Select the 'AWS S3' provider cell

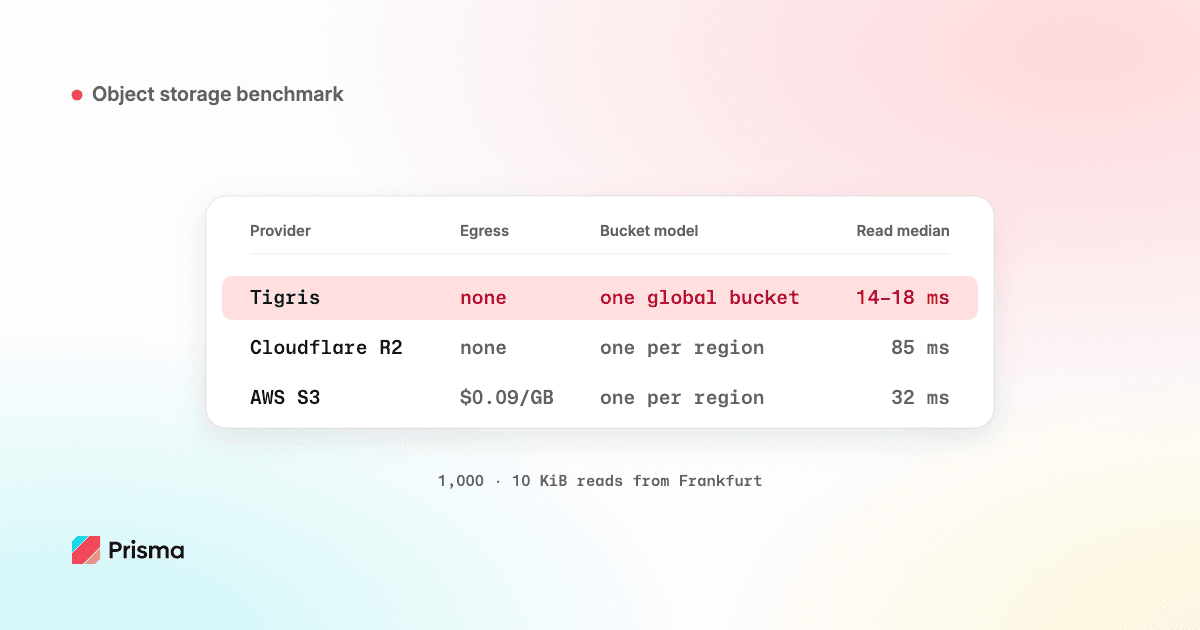coord(285,398)
